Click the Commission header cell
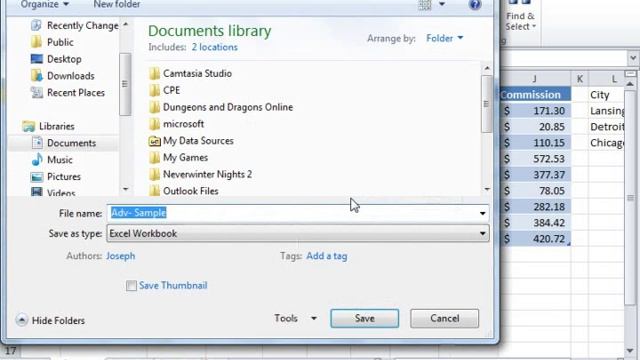 pos(535,95)
